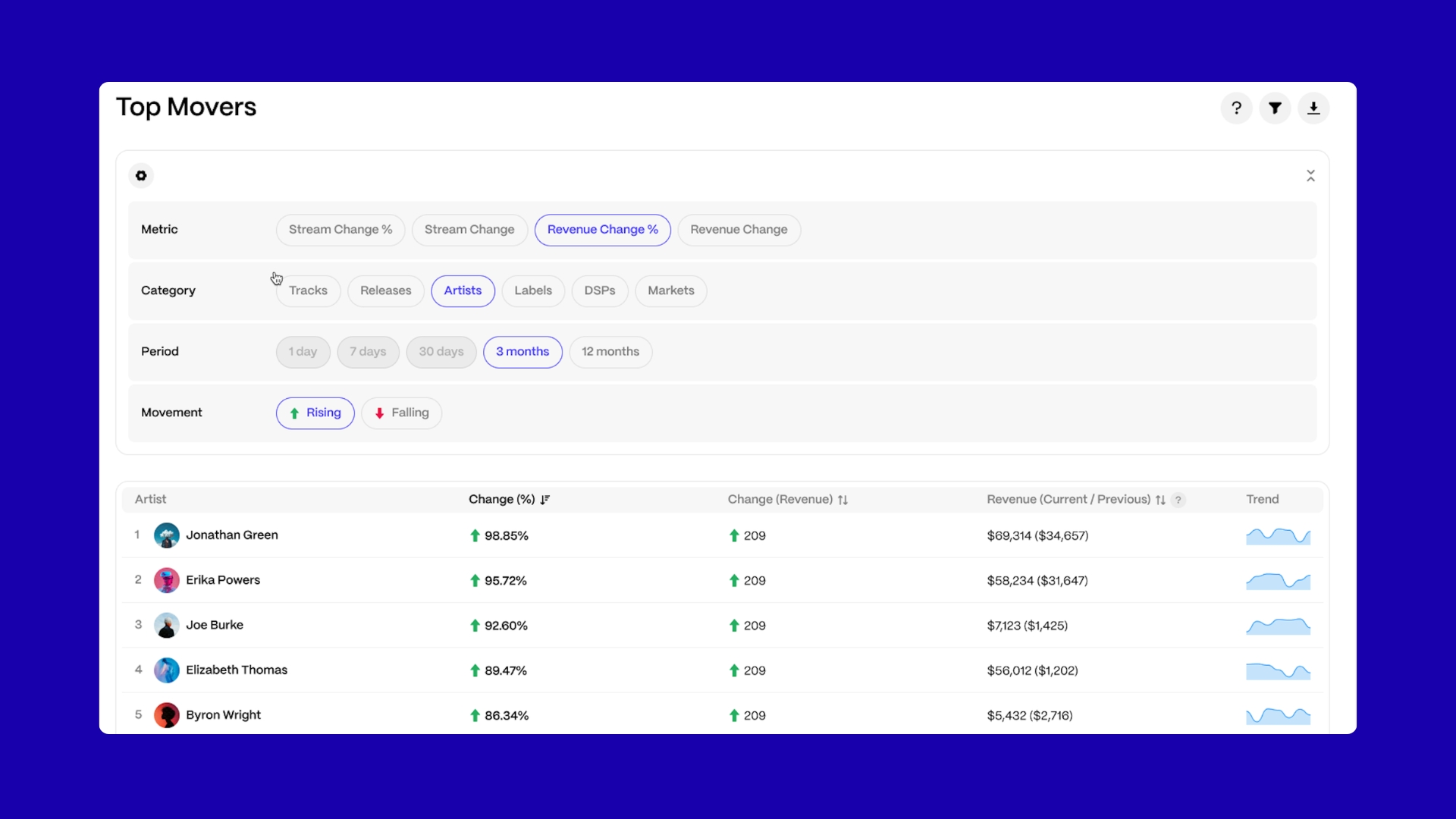Click the settings gear icon
Screen dimensions: 1456x819
pos(141,176)
